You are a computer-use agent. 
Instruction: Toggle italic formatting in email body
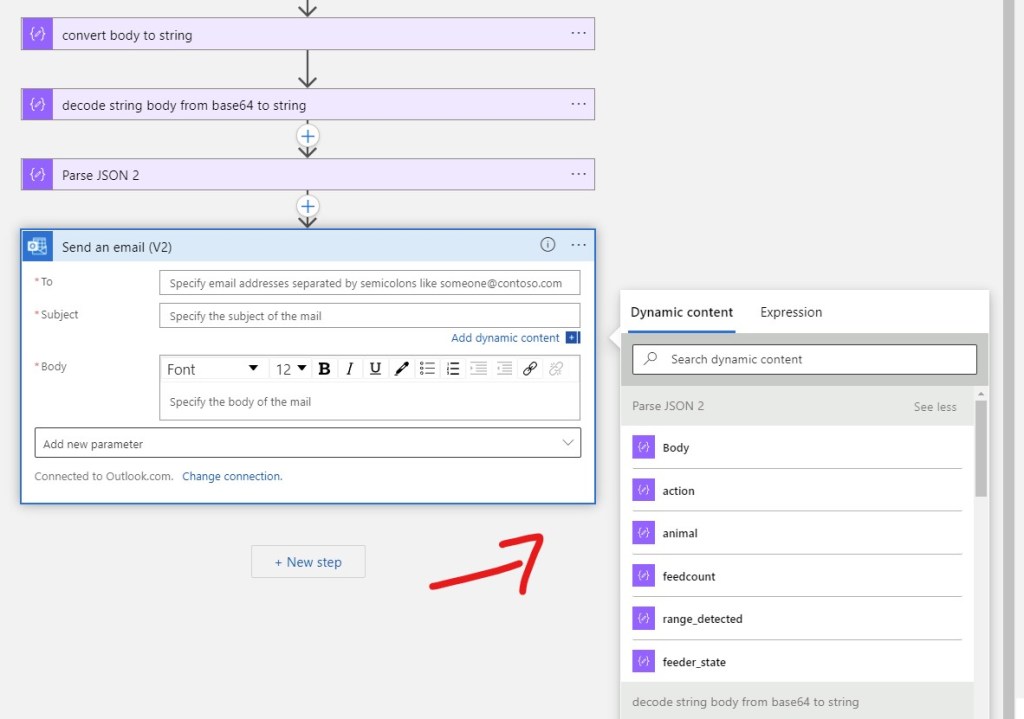350,369
